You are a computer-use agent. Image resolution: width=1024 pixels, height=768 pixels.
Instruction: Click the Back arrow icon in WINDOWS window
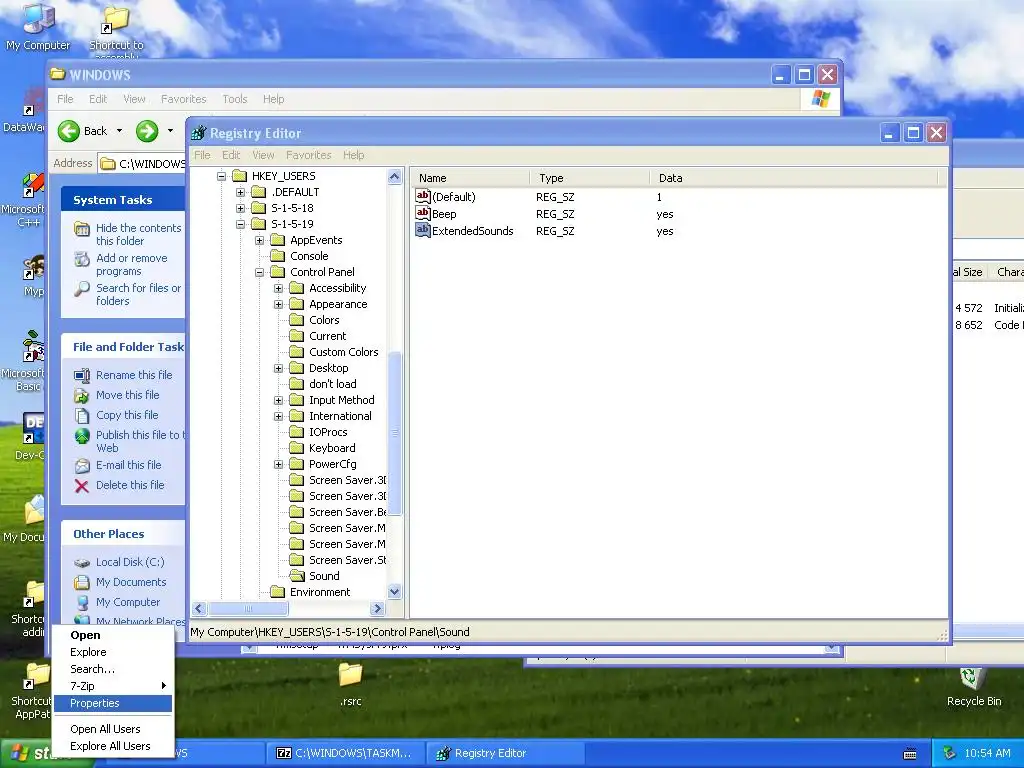click(x=69, y=131)
